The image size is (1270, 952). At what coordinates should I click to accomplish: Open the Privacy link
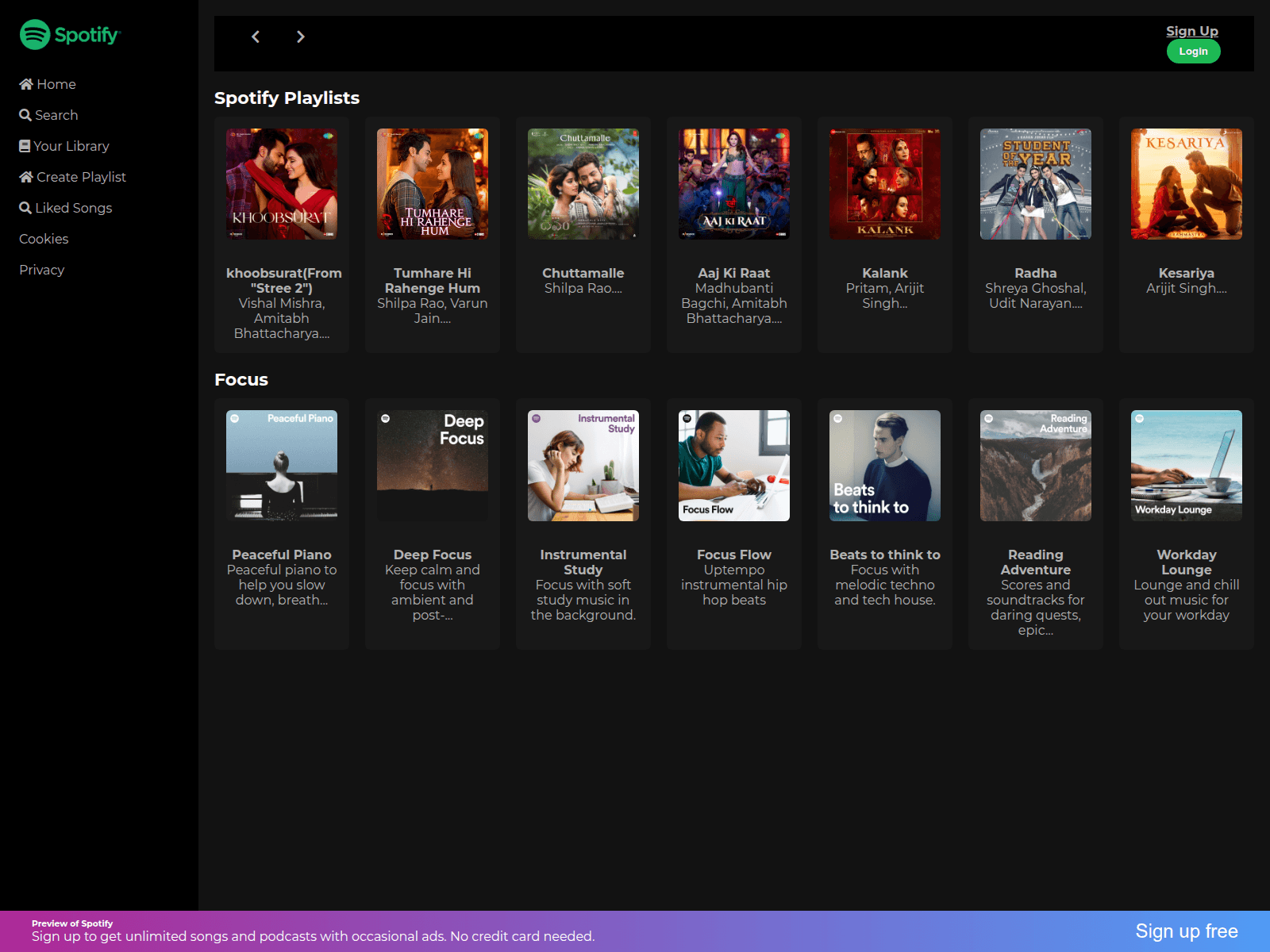click(x=42, y=270)
